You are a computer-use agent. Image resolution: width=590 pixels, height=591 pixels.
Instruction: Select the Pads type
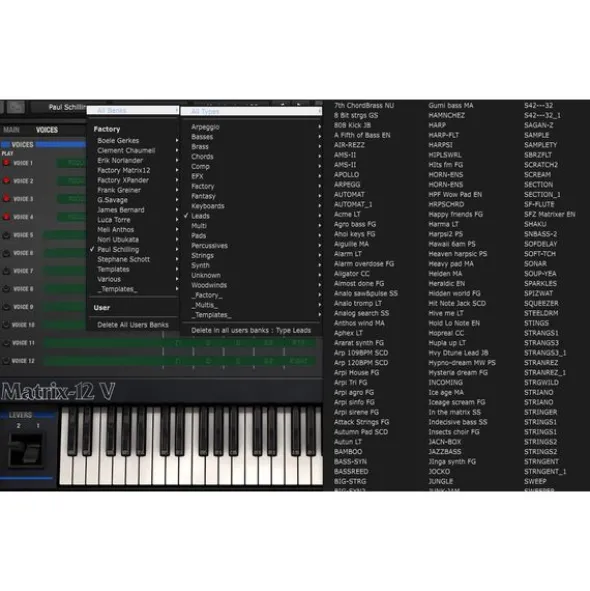point(251,236)
